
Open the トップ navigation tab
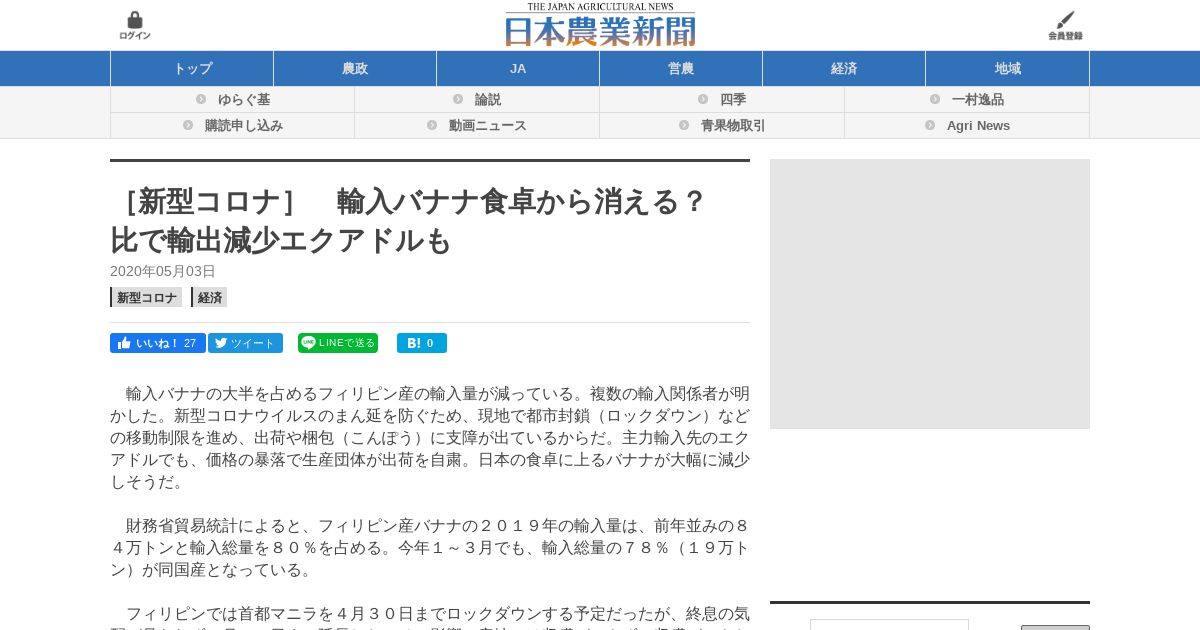click(192, 69)
